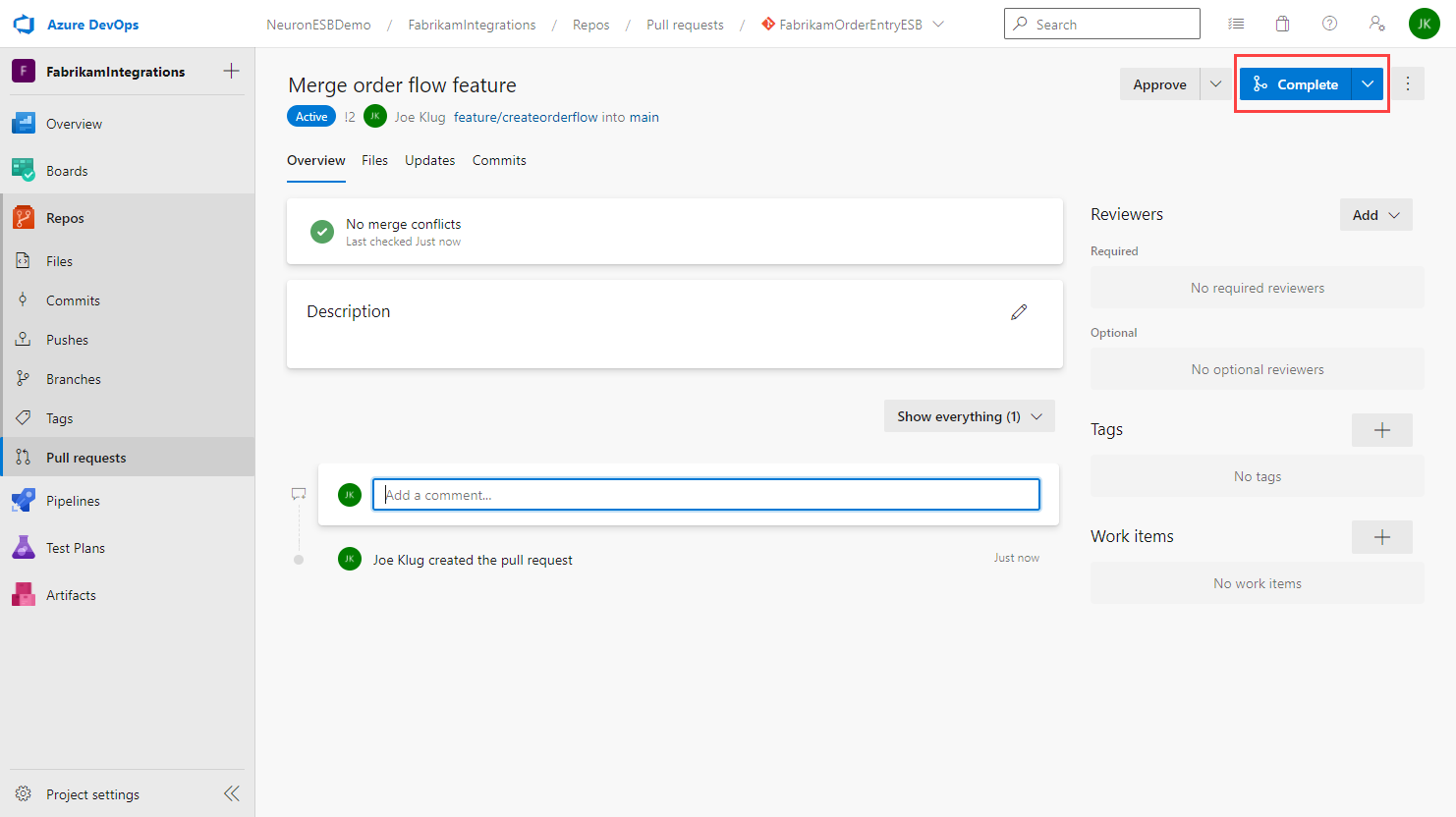Click FabrikamIntegrations in the breadcrumb
This screenshot has height=817, width=1456.
point(472,25)
